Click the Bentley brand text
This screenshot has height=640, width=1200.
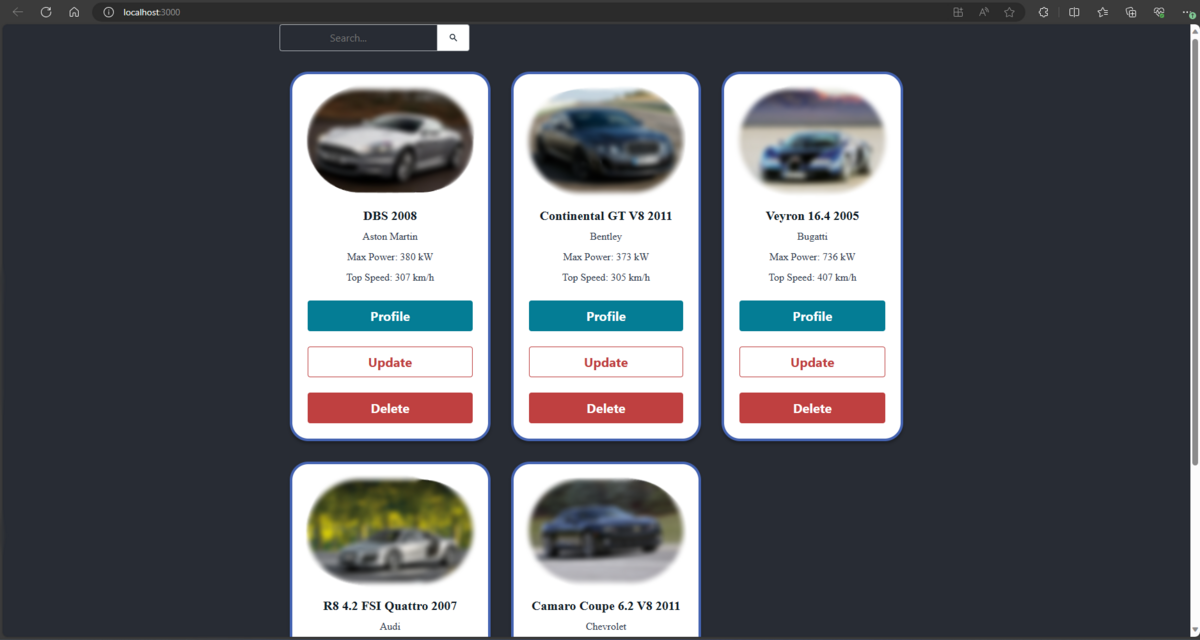click(x=606, y=237)
